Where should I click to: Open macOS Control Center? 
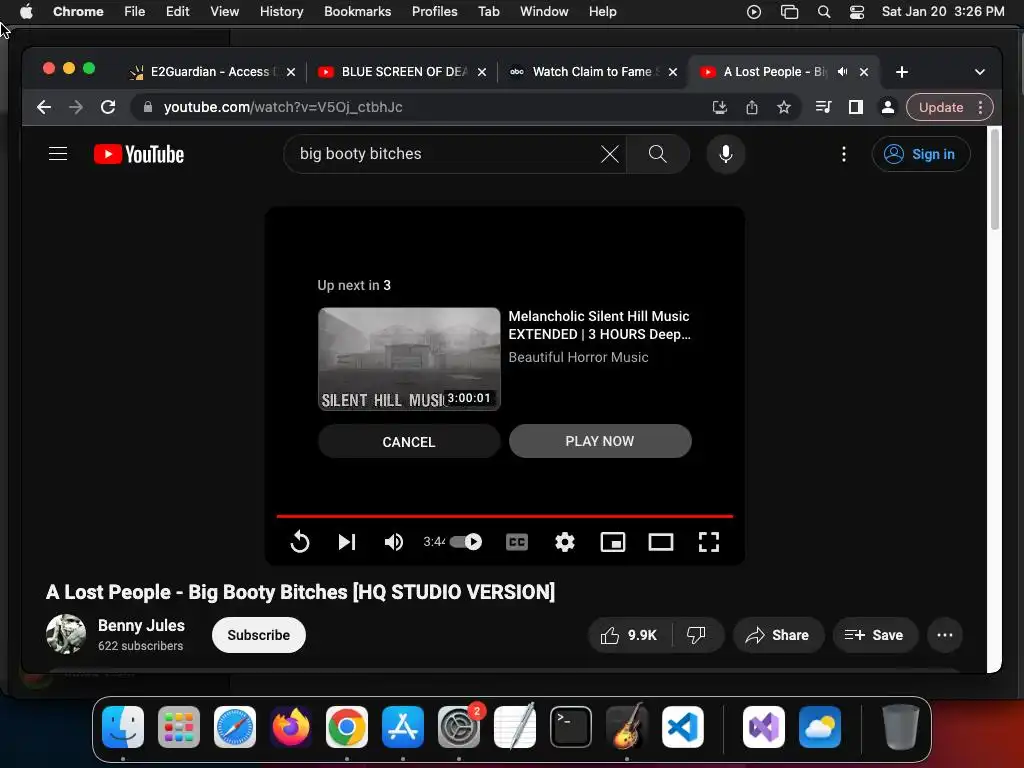(857, 12)
